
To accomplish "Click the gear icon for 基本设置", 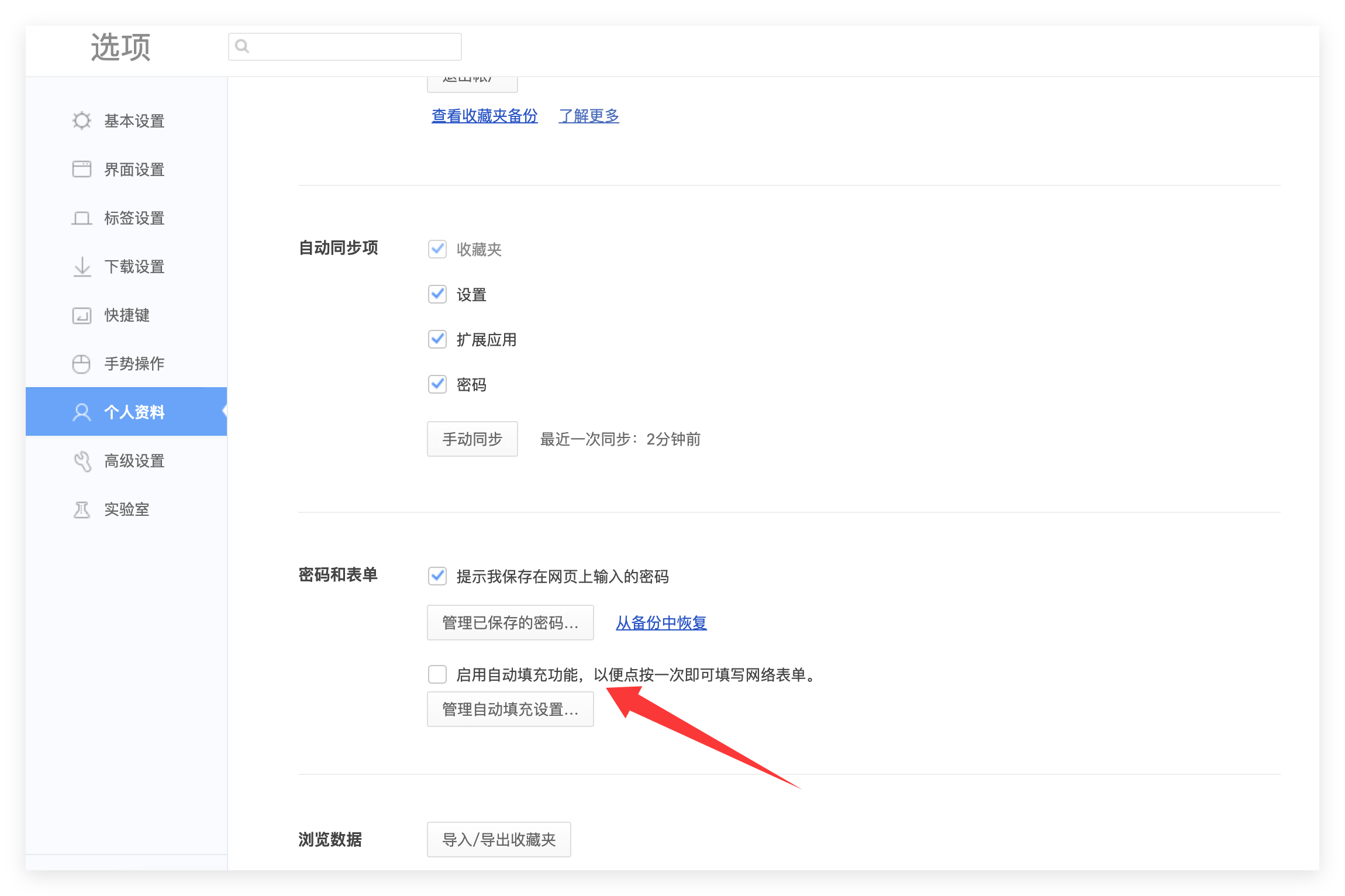I will click(x=82, y=120).
